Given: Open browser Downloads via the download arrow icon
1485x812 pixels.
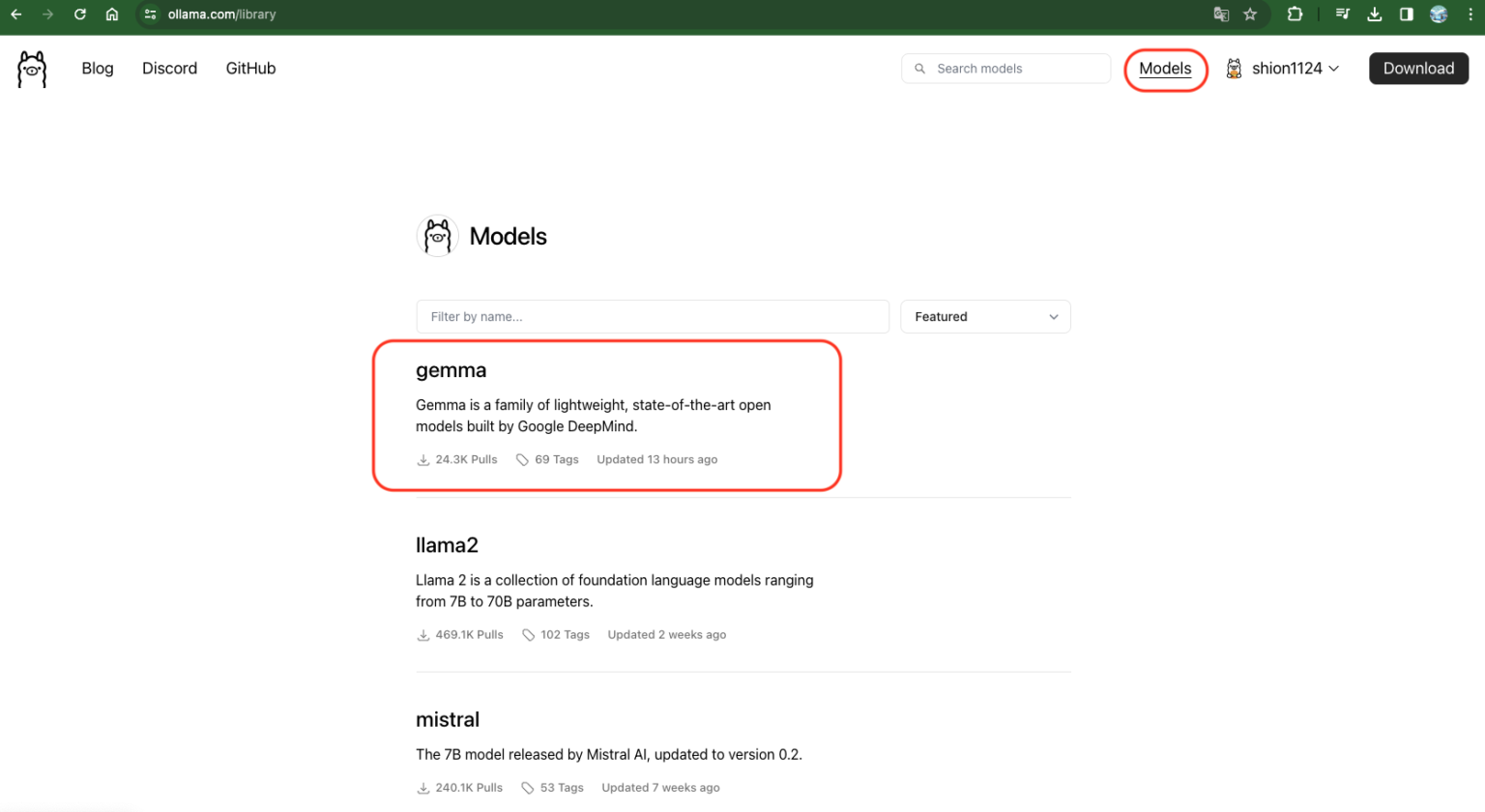Looking at the screenshot, I should tap(1375, 14).
